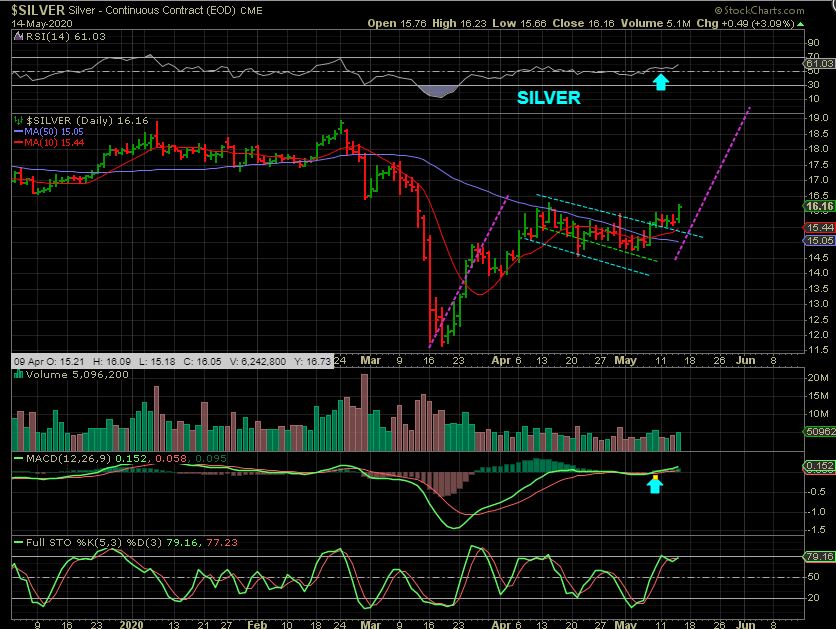Click the 14-May-2020 date in header
The width and height of the screenshot is (836, 629).
pyautogui.click(x=33, y=21)
